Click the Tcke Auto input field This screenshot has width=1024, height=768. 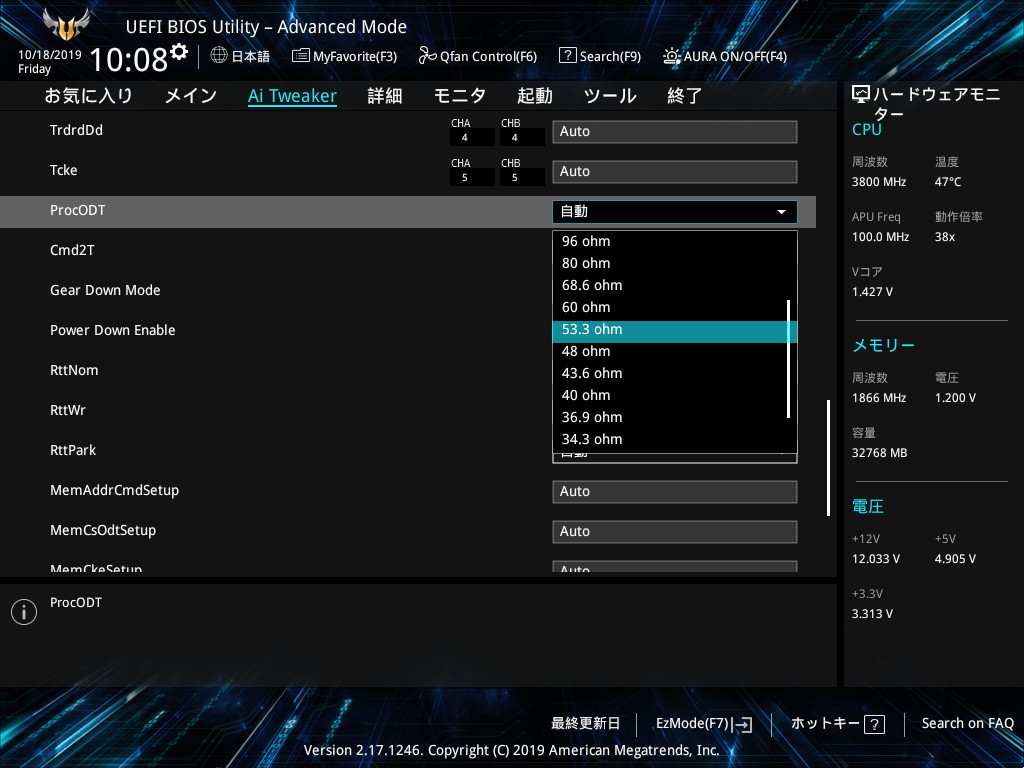coord(675,172)
